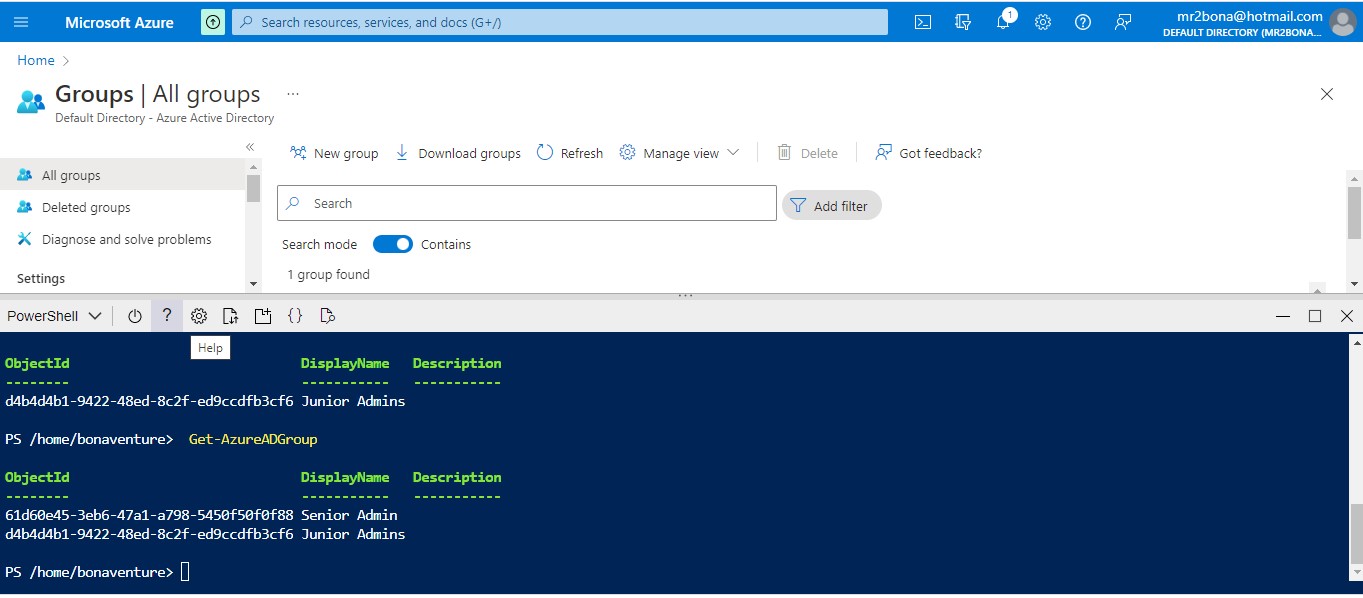1363x598 pixels.
Task: Open the Manage view dropdown
Action: tap(679, 152)
